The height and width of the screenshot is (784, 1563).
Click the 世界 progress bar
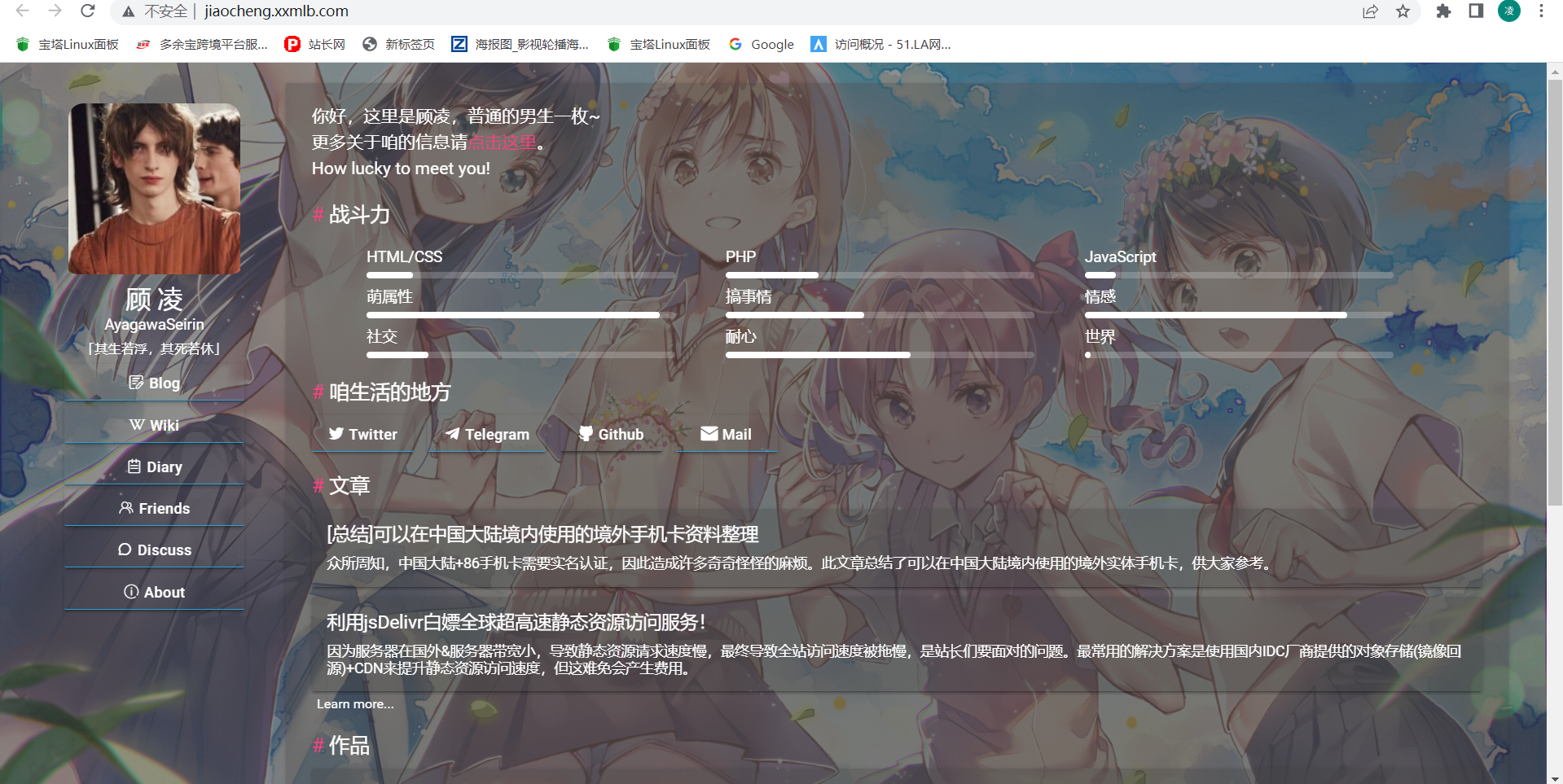click(1239, 355)
